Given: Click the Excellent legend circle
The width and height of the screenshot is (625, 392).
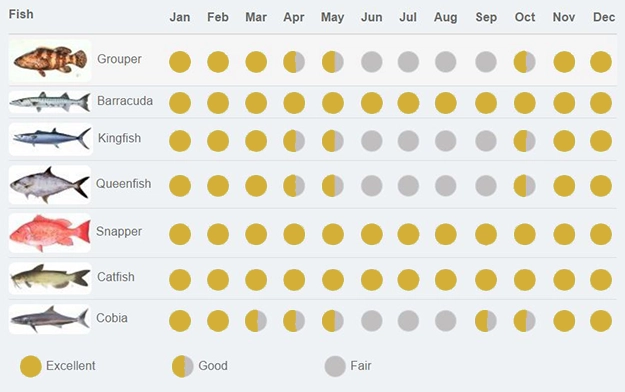Looking at the screenshot, I should click(x=31, y=366).
